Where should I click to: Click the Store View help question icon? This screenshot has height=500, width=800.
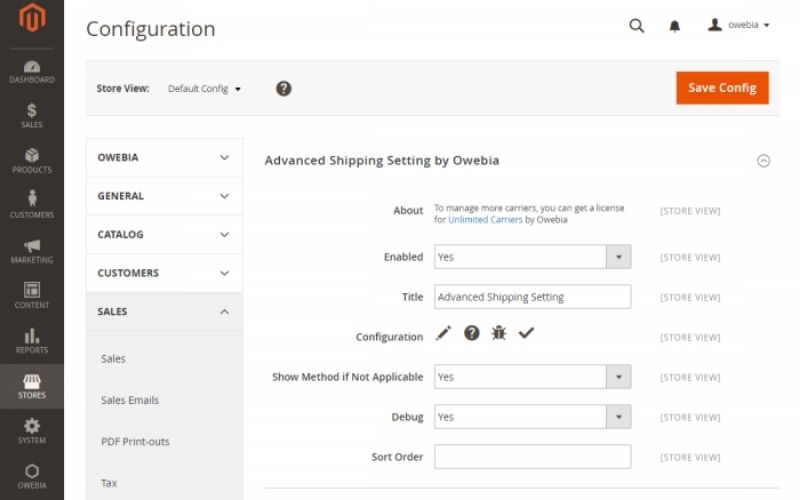coord(284,88)
